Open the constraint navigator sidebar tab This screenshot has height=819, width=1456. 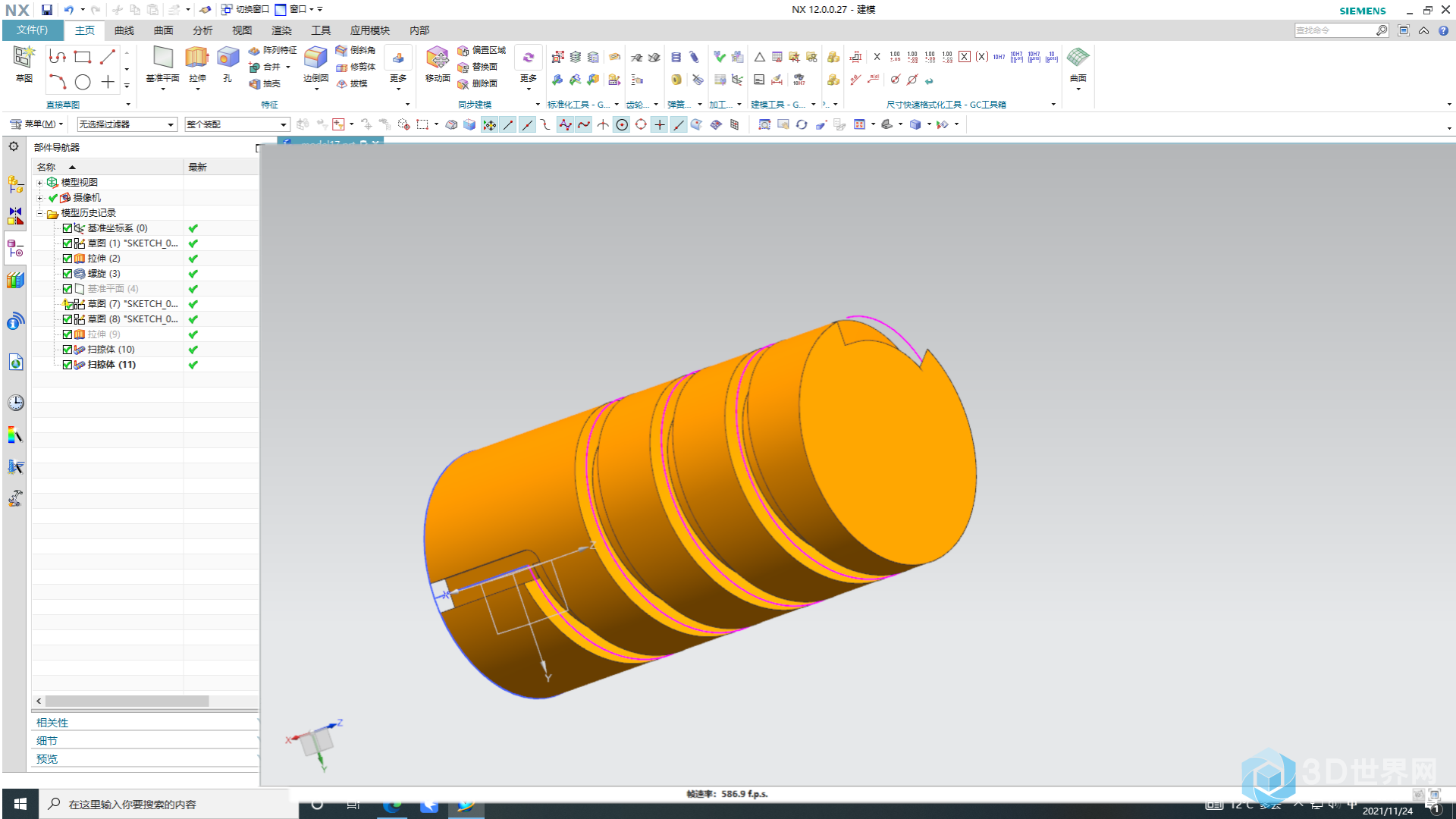[15, 216]
